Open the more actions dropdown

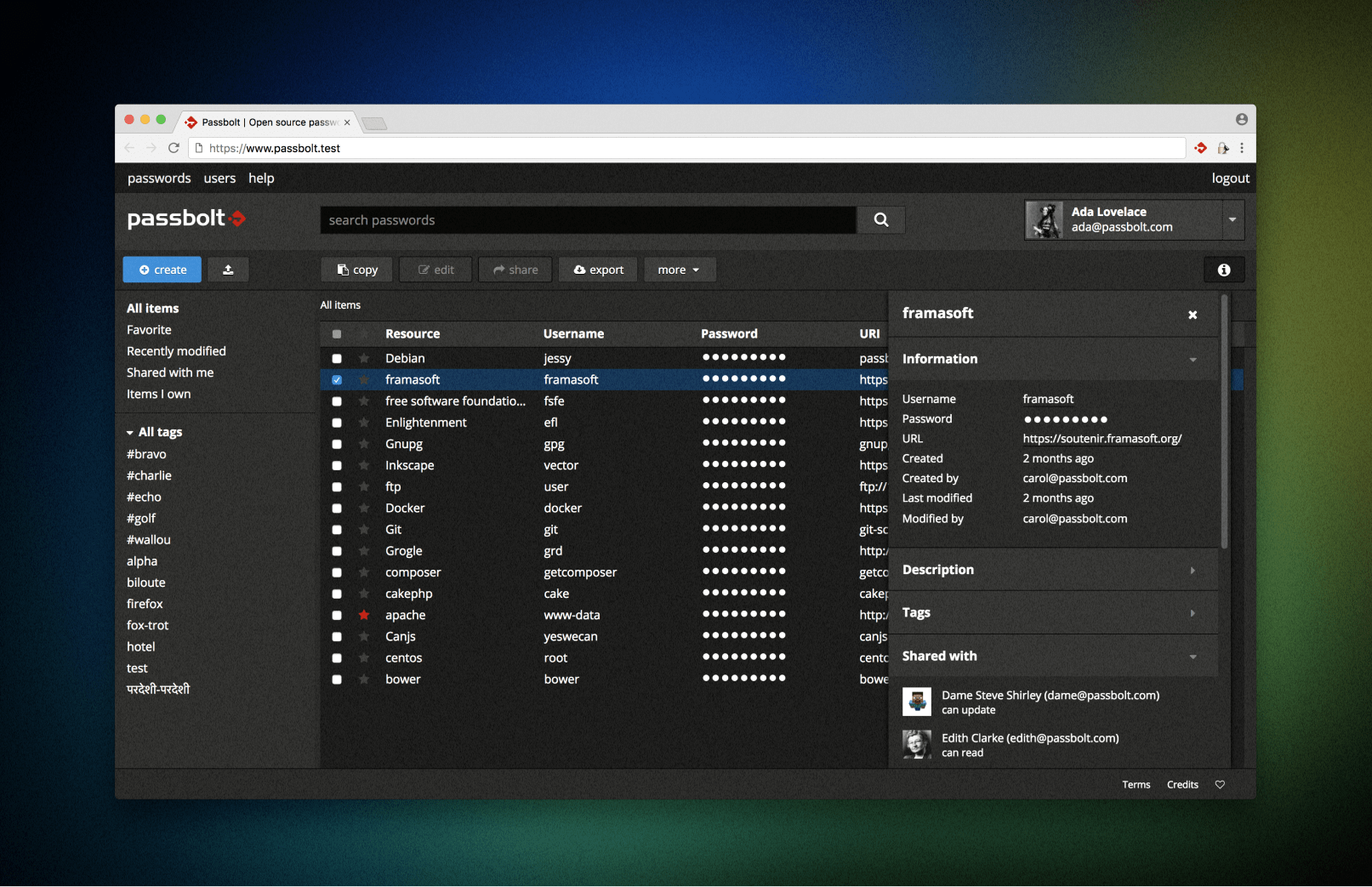[680, 270]
